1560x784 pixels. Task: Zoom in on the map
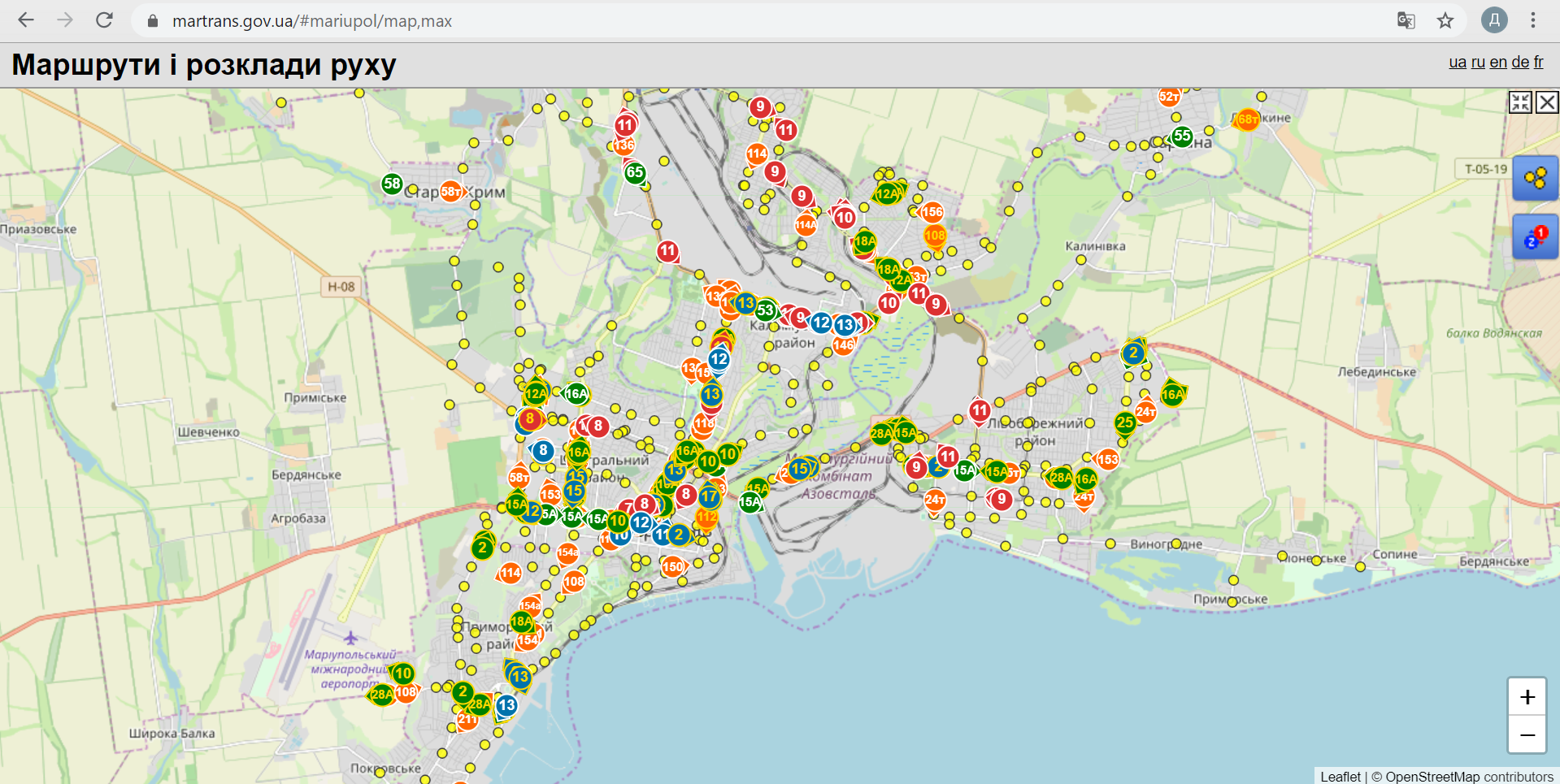tap(1527, 697)
